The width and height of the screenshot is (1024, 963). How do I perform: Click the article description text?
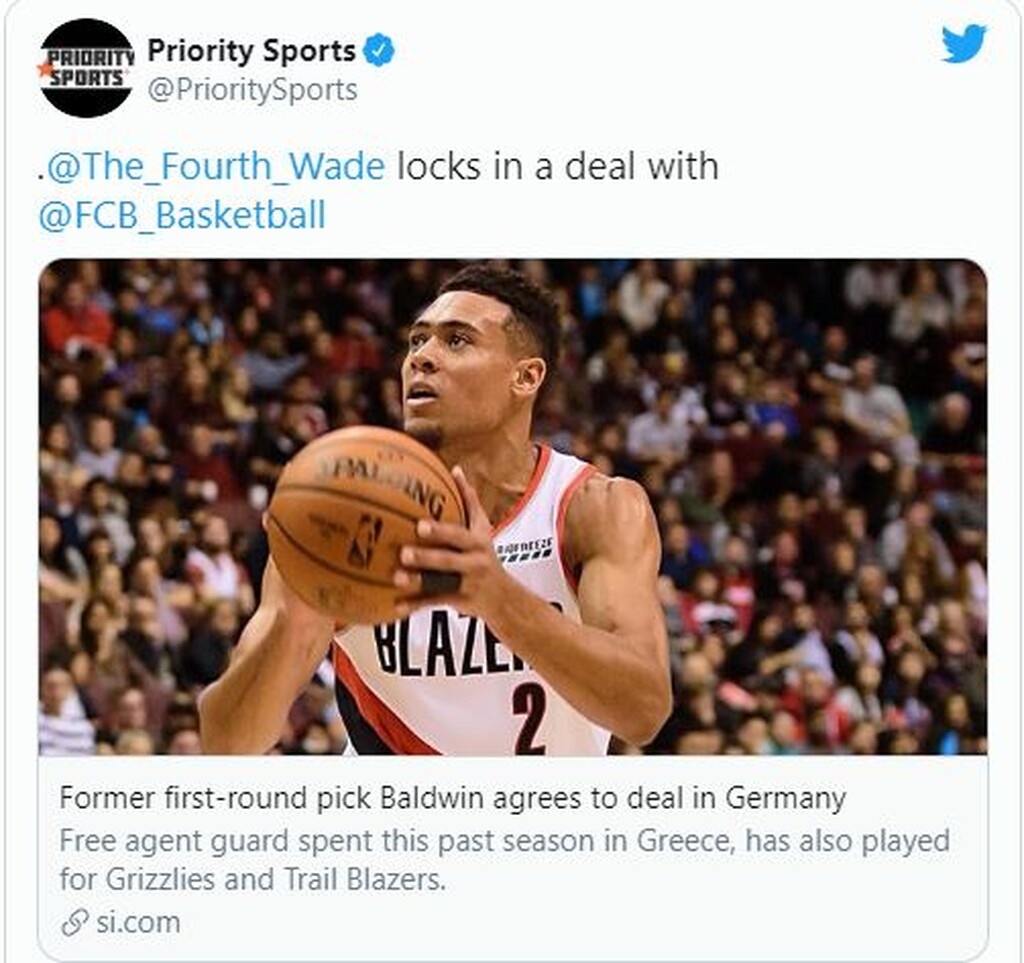tap(504, 860)
